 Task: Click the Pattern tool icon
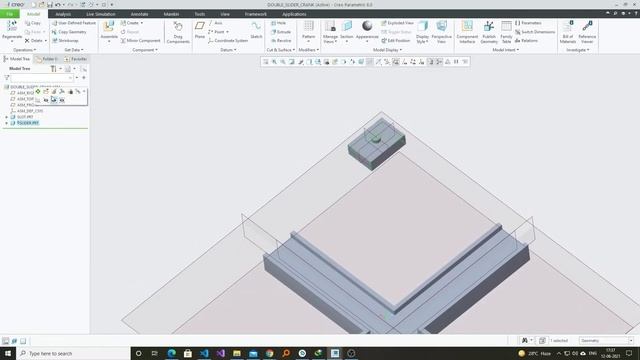tap(309, 27)
